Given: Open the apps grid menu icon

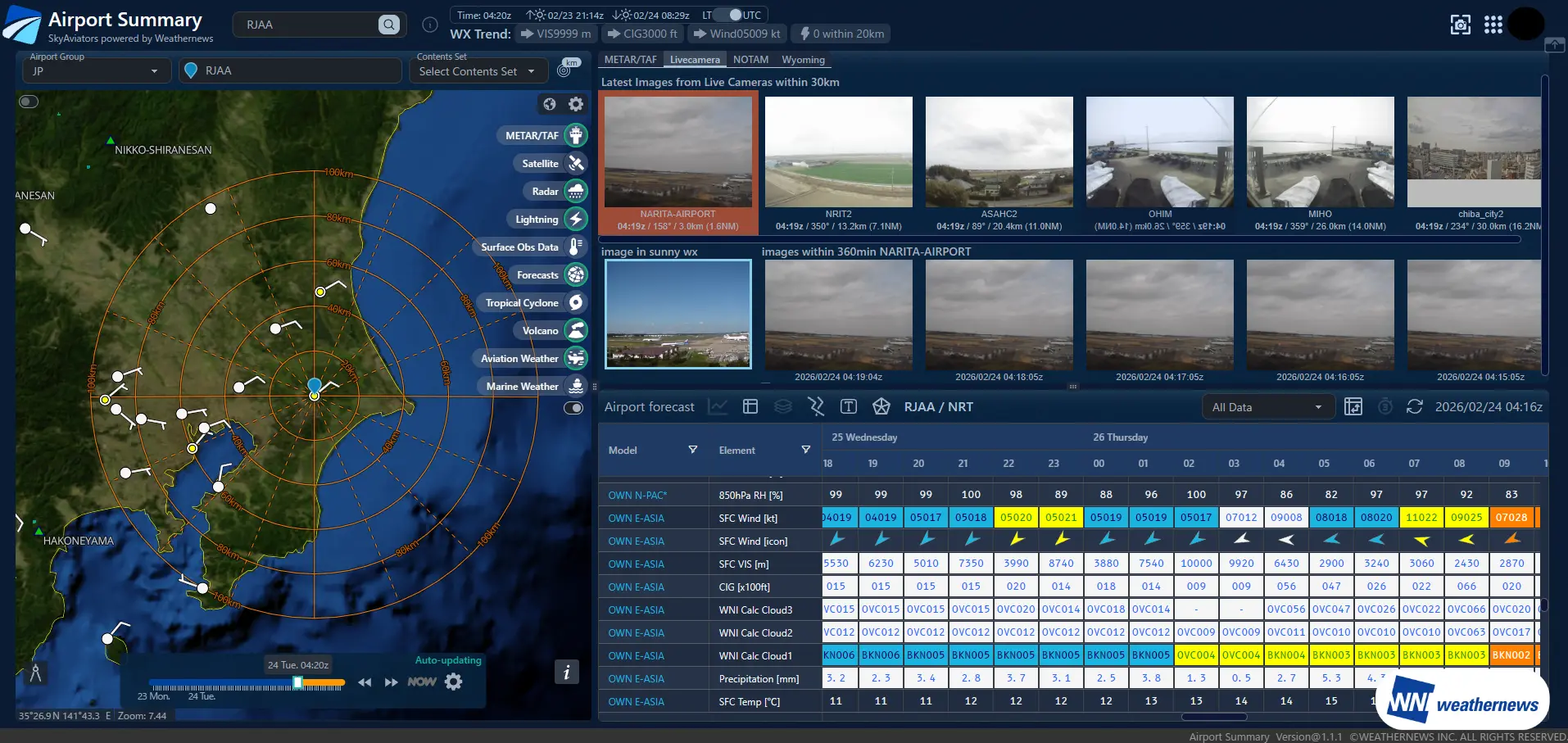Looking at the screenshot, I should point(1493,25).
